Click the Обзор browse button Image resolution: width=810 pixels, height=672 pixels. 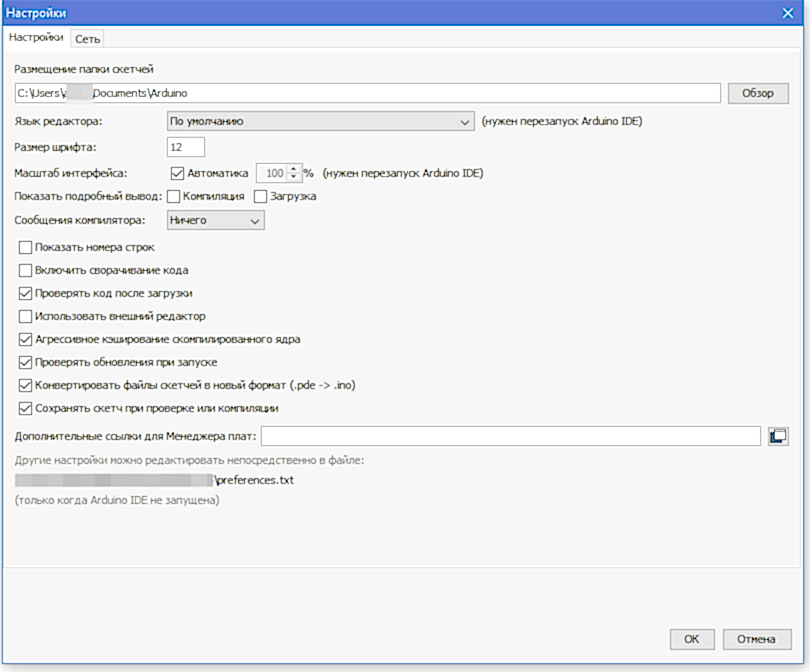coord(758,93)
